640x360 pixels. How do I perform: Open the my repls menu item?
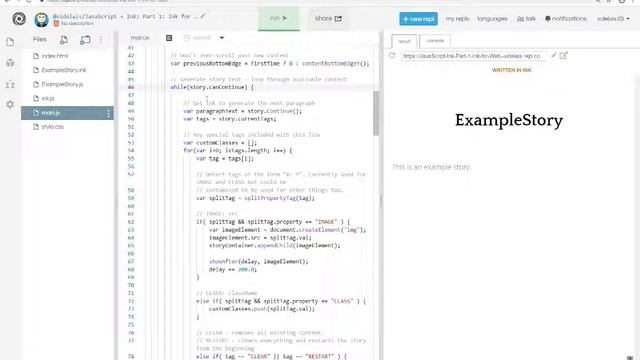coord(458,19)
